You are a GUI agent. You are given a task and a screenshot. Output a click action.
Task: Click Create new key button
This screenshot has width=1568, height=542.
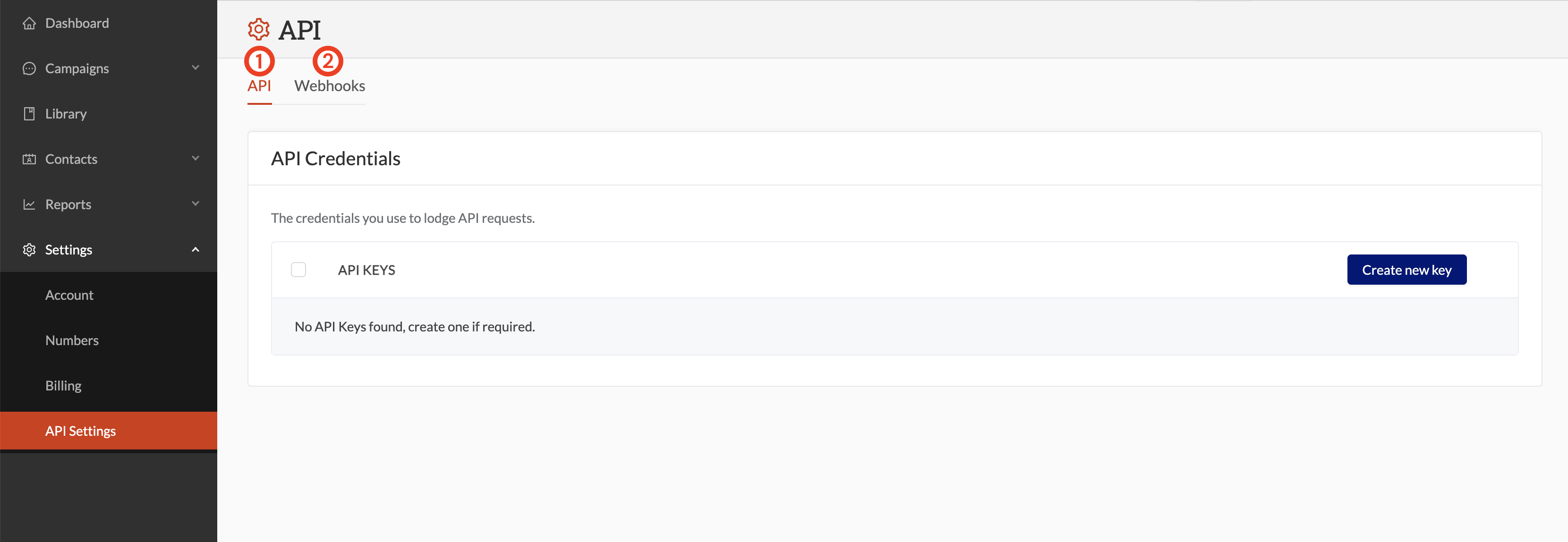click(1406, 270)
